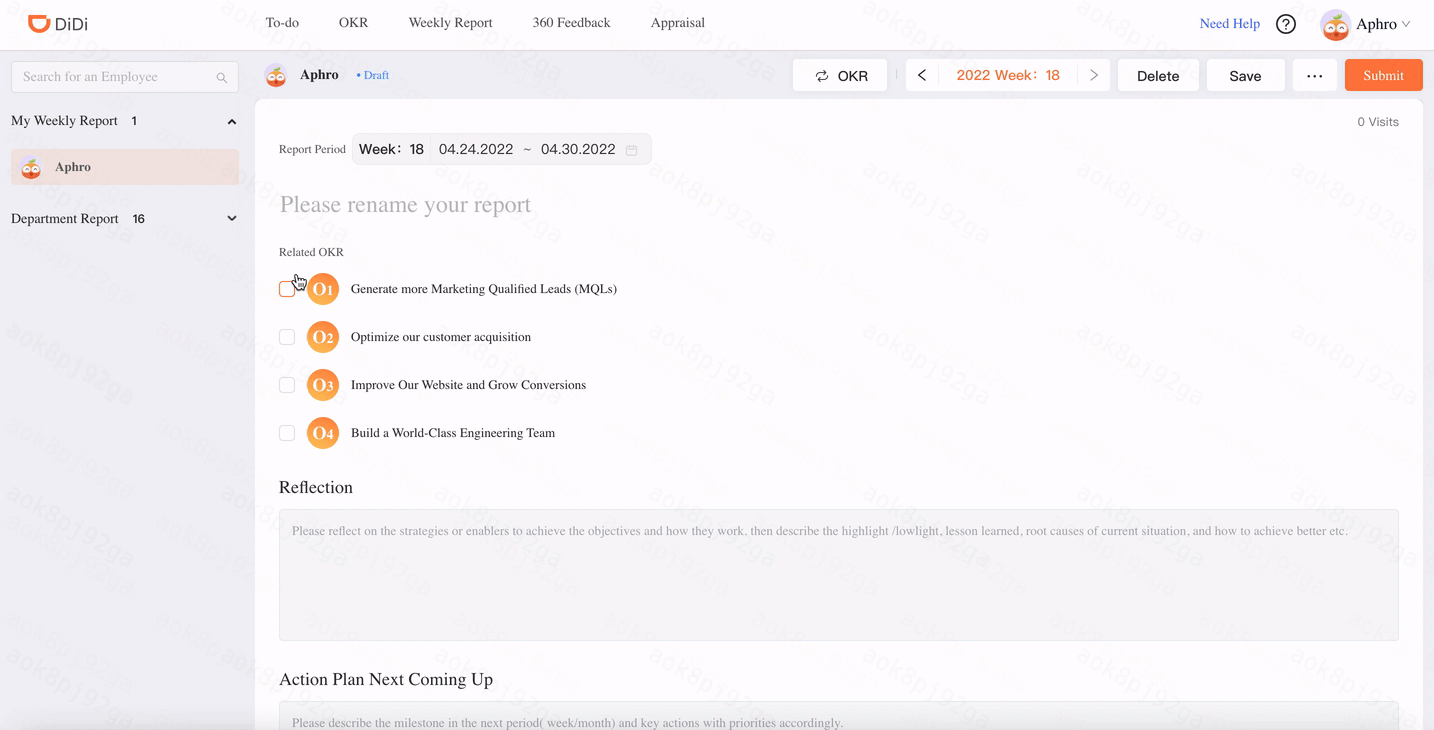
Task: Click the DiDi logo
Action: tap(58, 24)
